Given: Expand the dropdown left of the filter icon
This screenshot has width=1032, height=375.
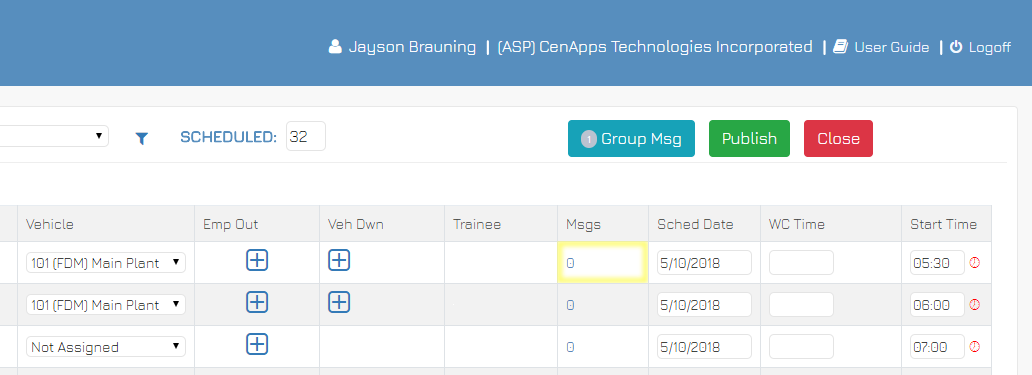Looking at the screenshot, I should click(54, 136).
